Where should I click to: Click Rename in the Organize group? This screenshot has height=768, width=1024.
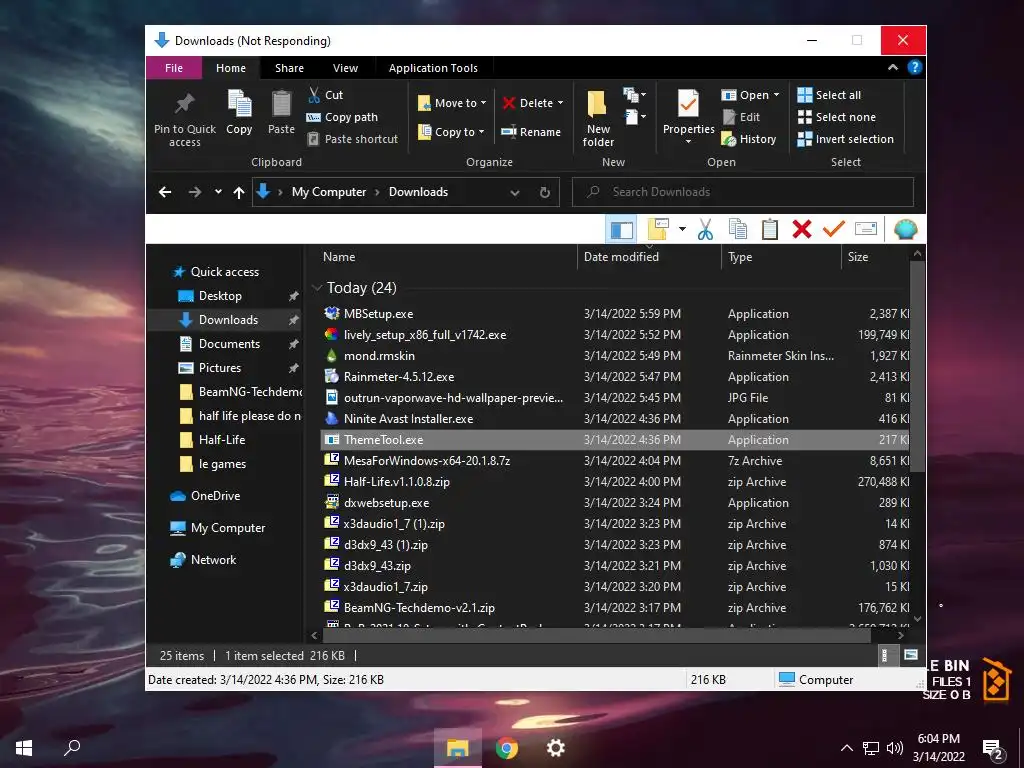[531, 131]
